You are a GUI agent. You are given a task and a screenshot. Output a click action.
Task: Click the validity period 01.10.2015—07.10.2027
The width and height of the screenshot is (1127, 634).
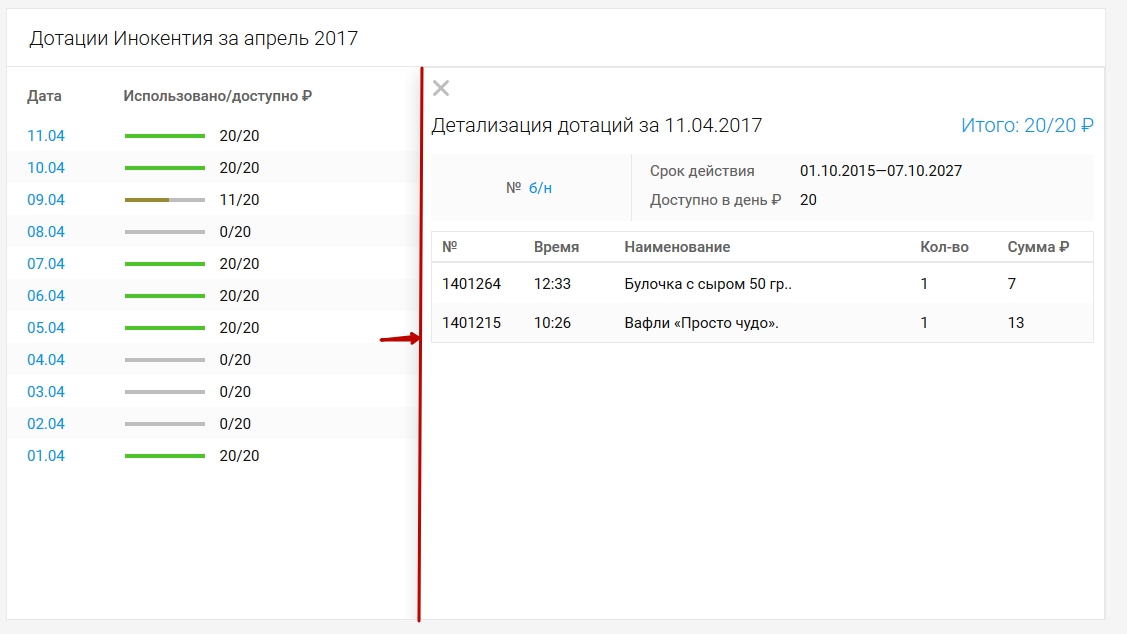point(880,170)
